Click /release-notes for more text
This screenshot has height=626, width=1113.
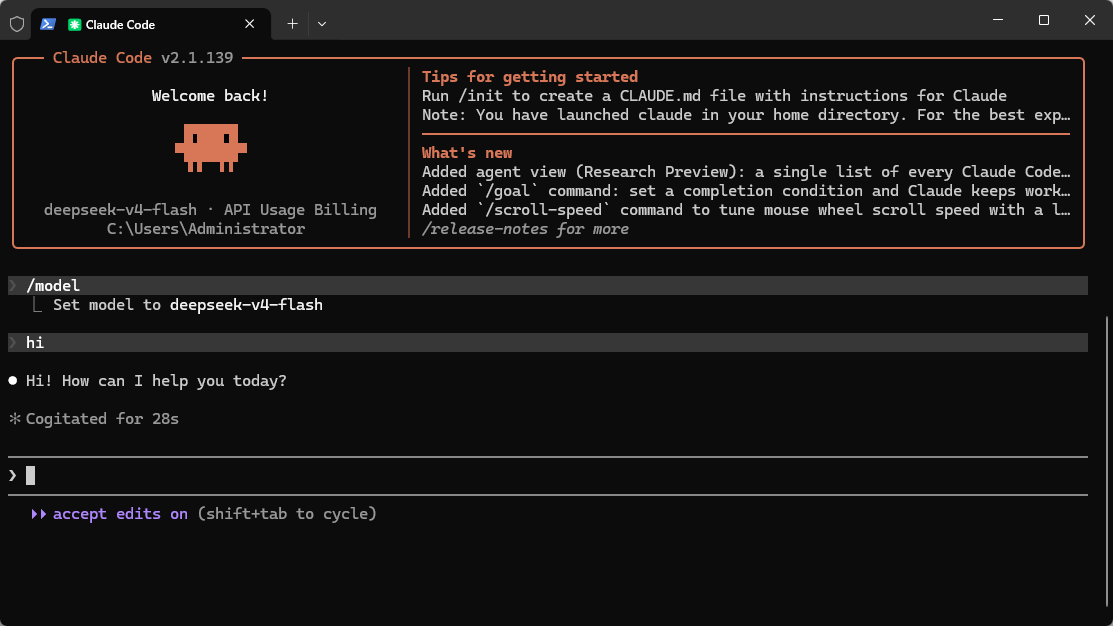[x=525, y=229]
